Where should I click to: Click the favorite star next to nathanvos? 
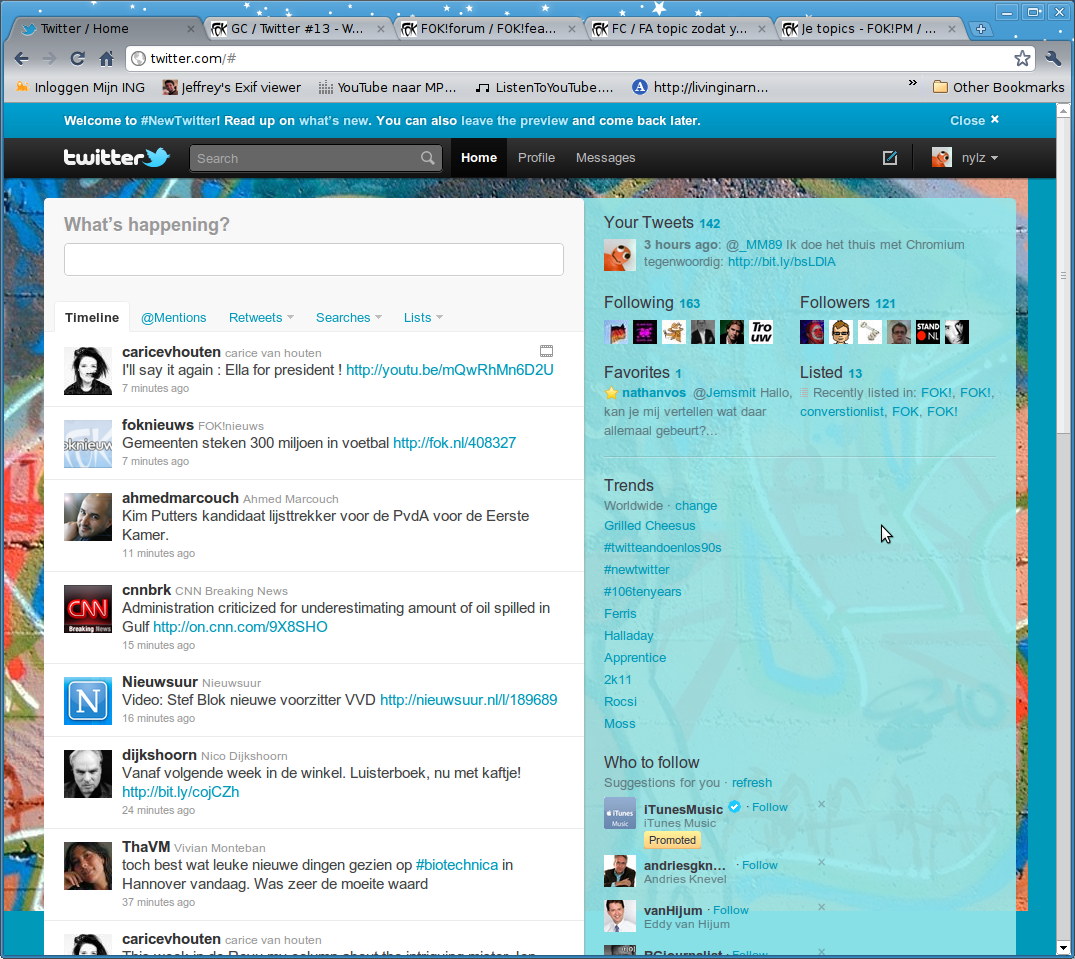(612, 393)
